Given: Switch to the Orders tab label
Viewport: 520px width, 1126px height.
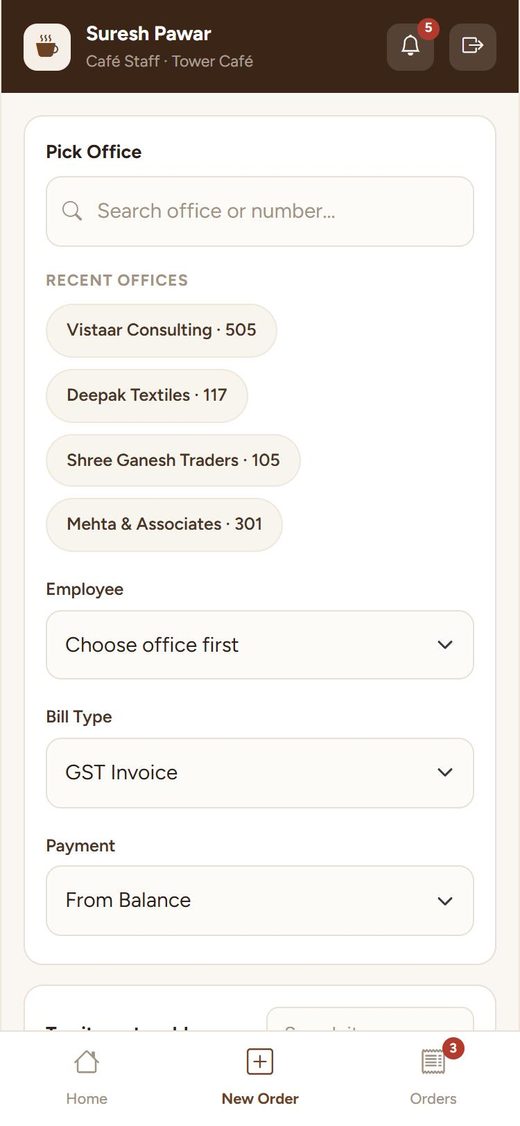Looking at the screenshot, I should click(433, 1099).
